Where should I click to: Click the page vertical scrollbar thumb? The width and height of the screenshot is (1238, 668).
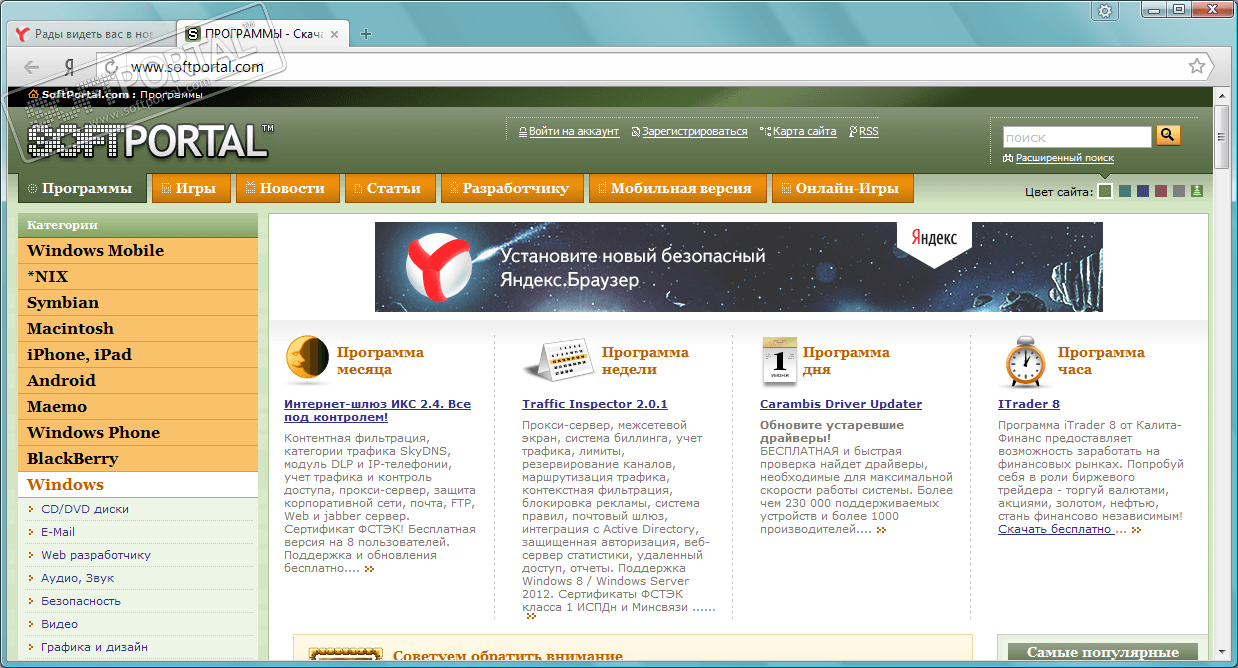point(1222,136)
